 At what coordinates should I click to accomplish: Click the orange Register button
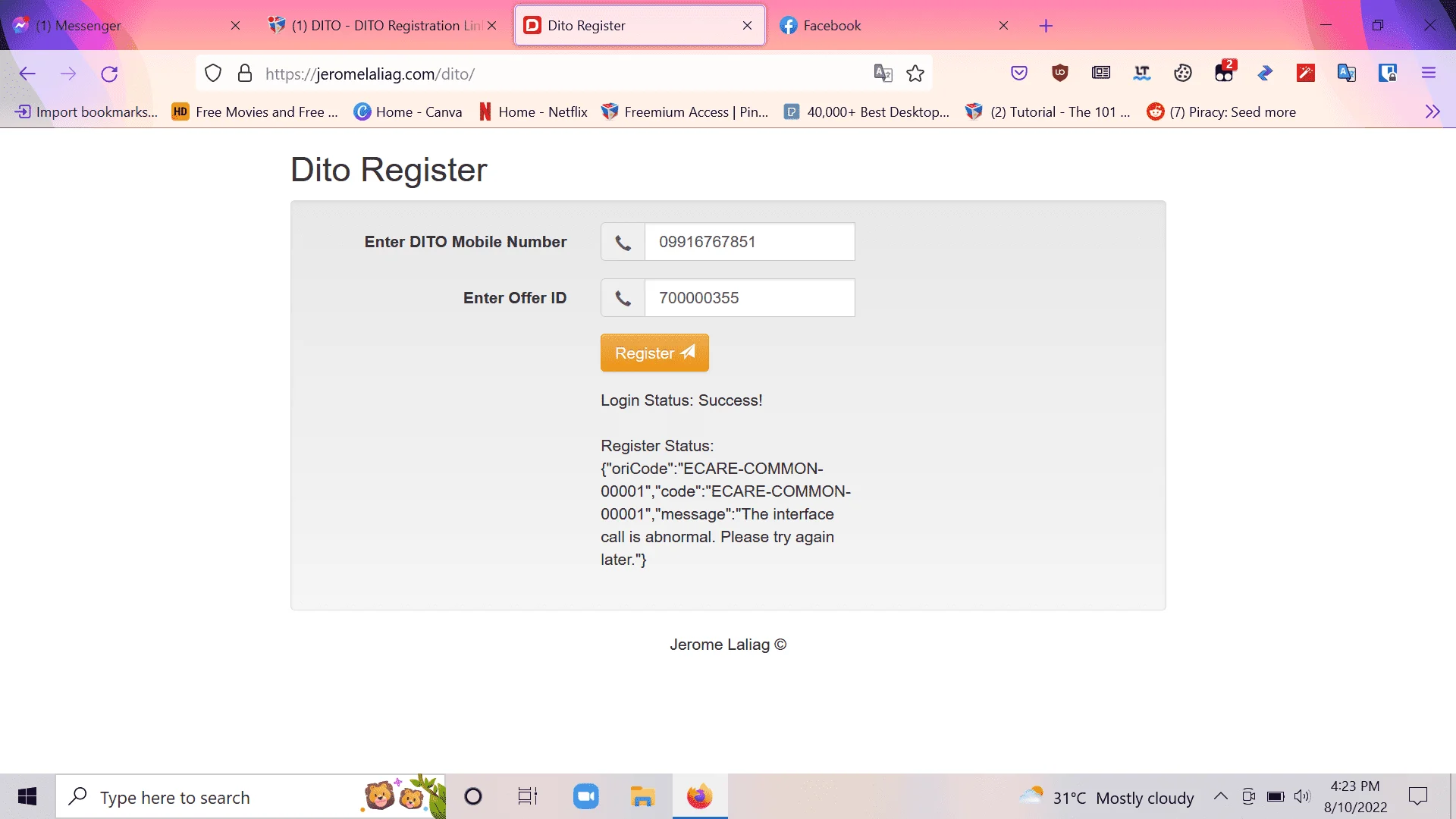pyautogui.click(x=654, y=353)
